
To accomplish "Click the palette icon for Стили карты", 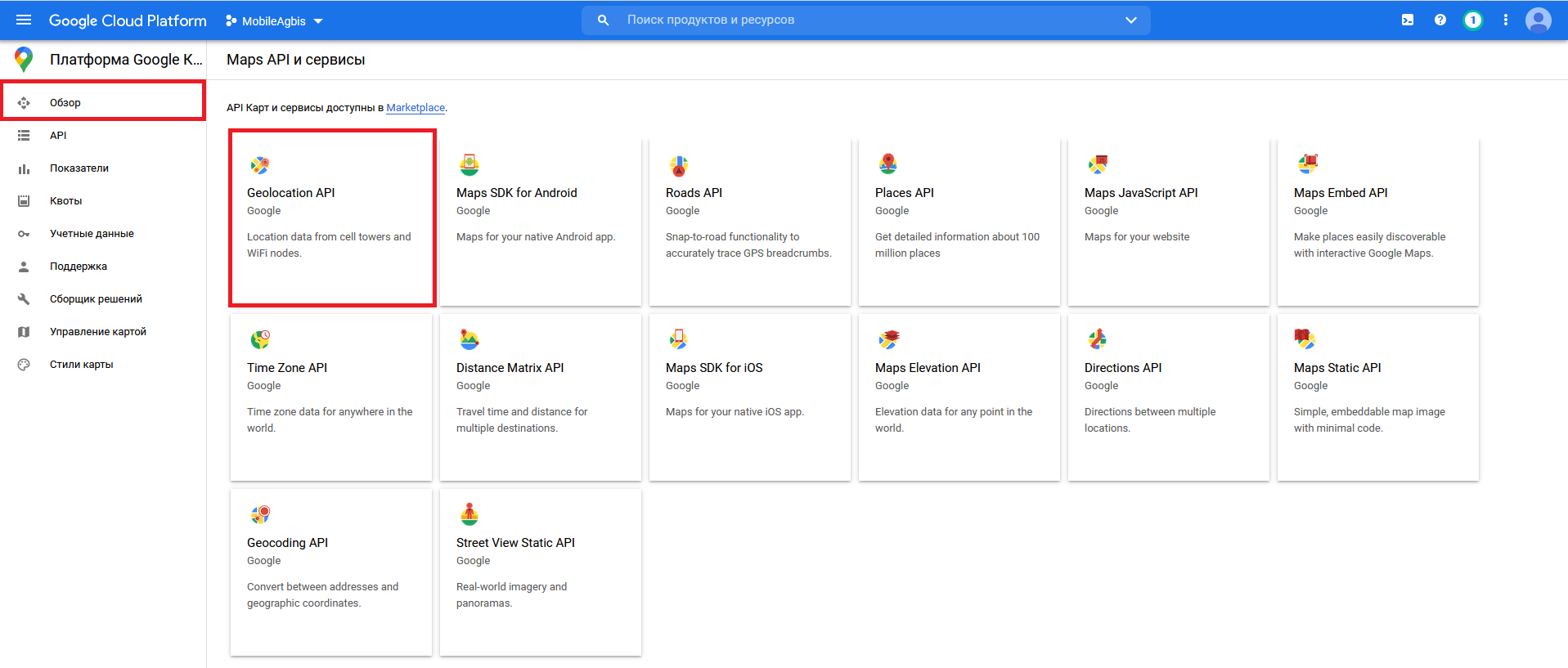I will coord(24,365).
